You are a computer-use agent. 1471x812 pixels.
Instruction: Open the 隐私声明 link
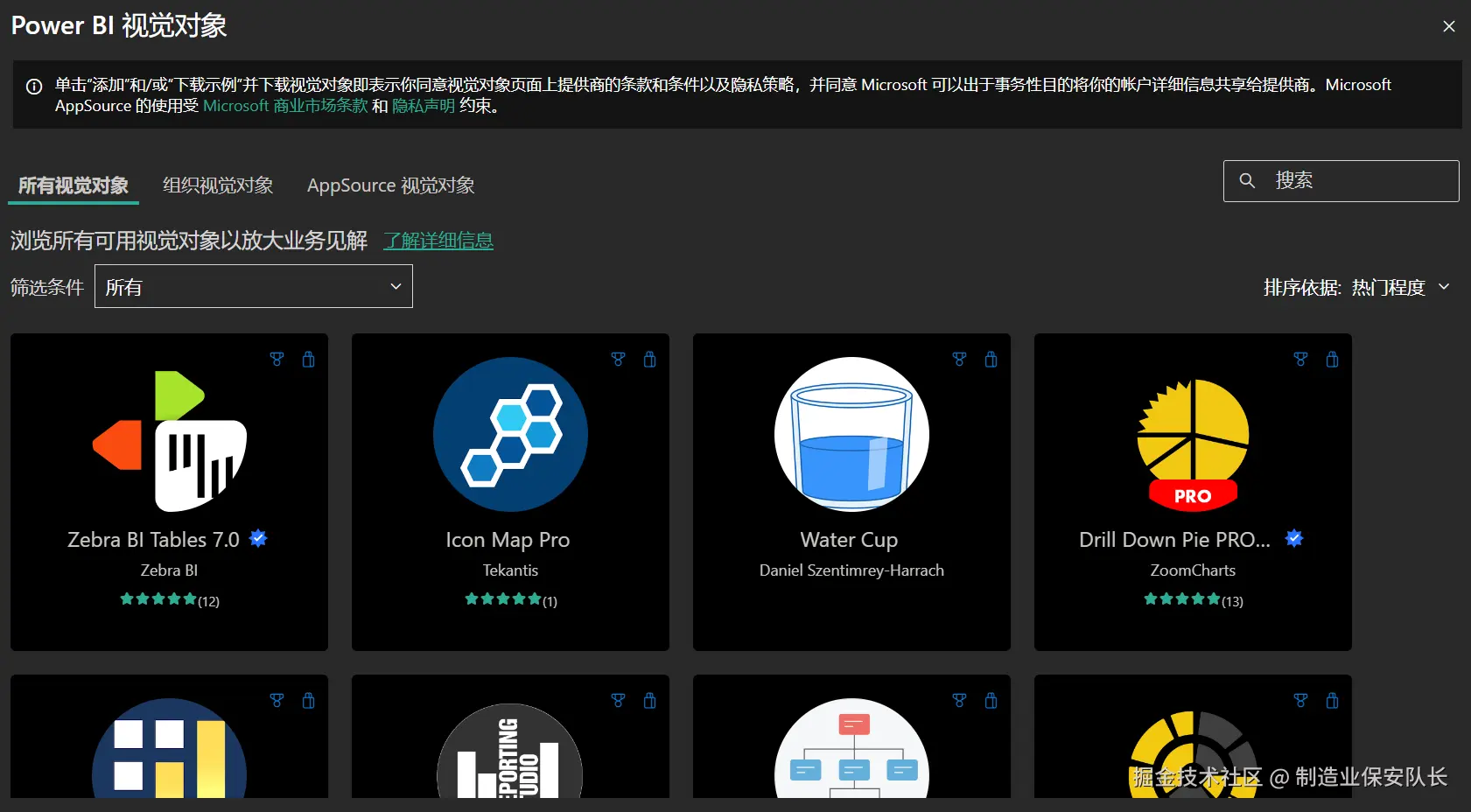tap(424, 106)
